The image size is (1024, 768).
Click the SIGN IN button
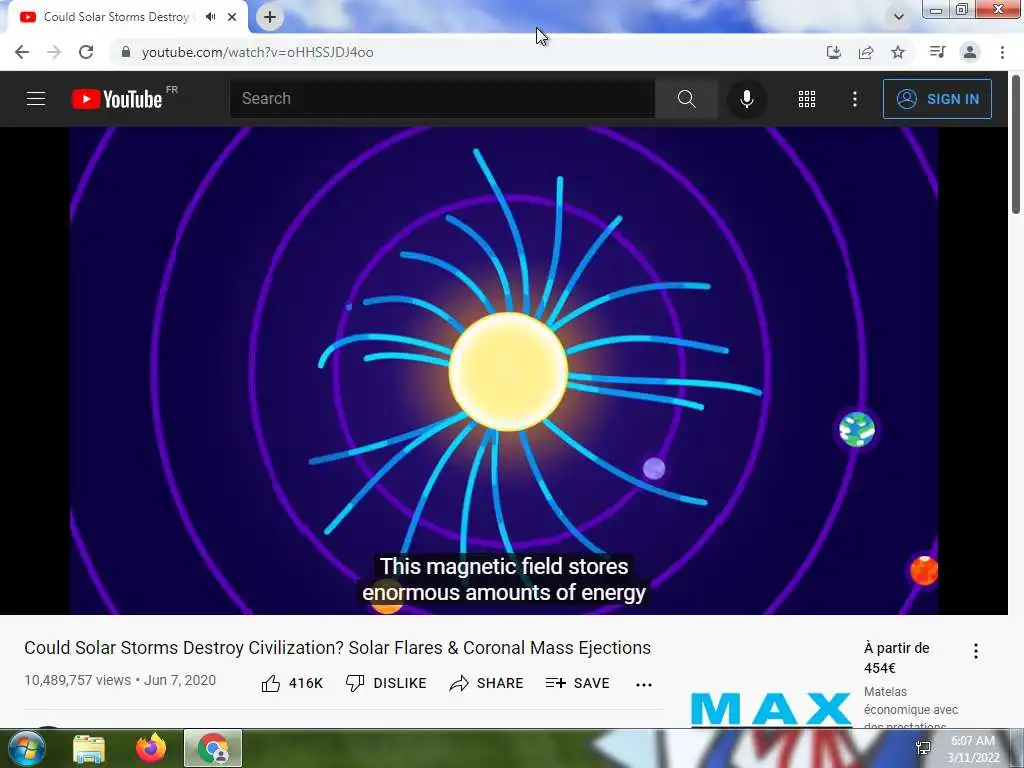pos(937,99)
